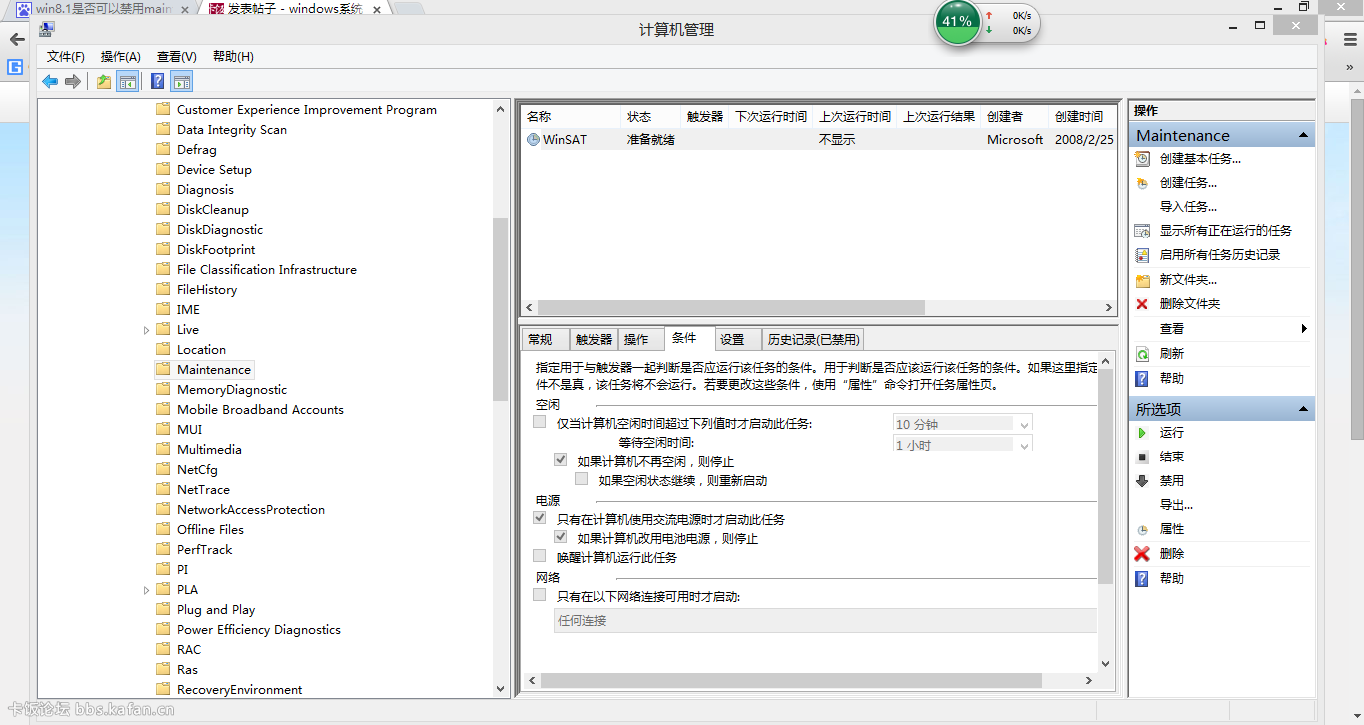This screenshot has height=725, width=1364.
Task: Click the Defrag folder icon
Action: point(163,149)
